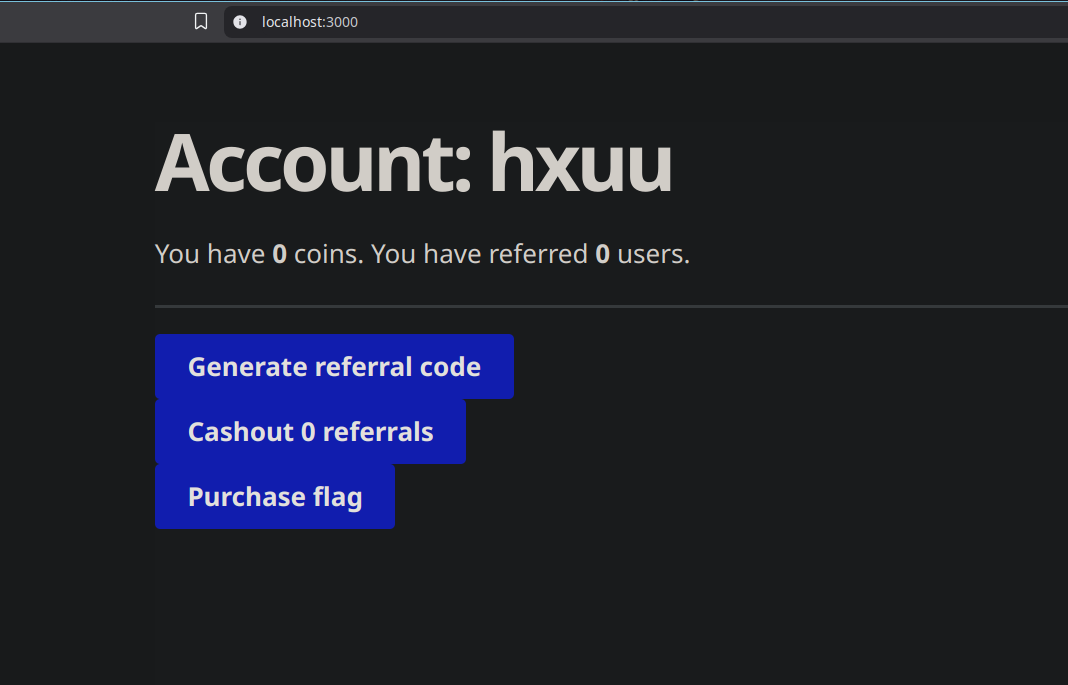Click the bookmark icon in the browser toolbar
The image size is (1068, 685).
point(201,20)
